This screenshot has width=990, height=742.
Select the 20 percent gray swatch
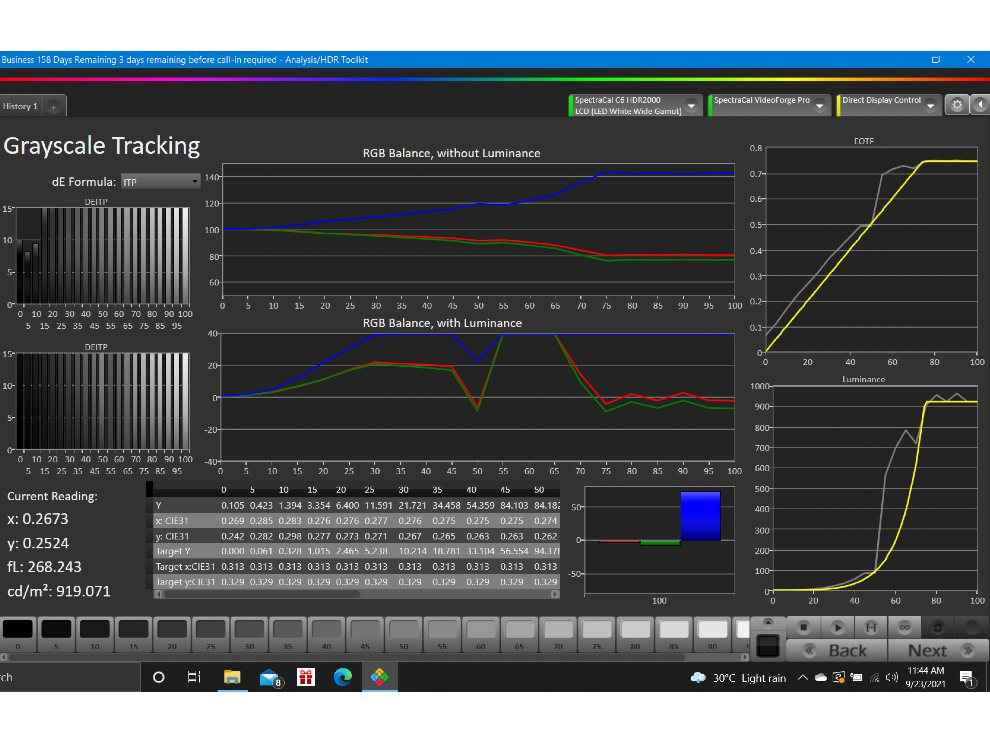click(x=172, y=633)
